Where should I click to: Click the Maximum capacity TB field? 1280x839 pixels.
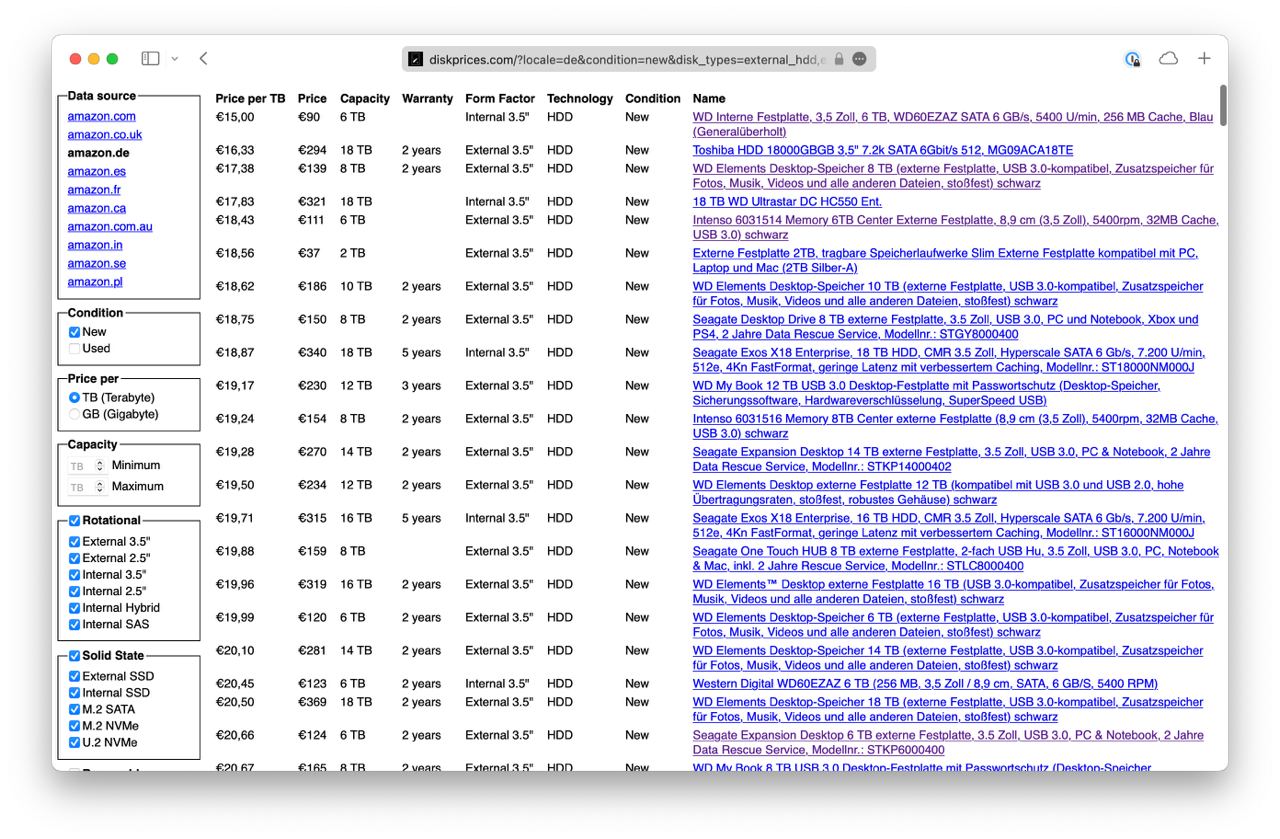click(80, 487)
